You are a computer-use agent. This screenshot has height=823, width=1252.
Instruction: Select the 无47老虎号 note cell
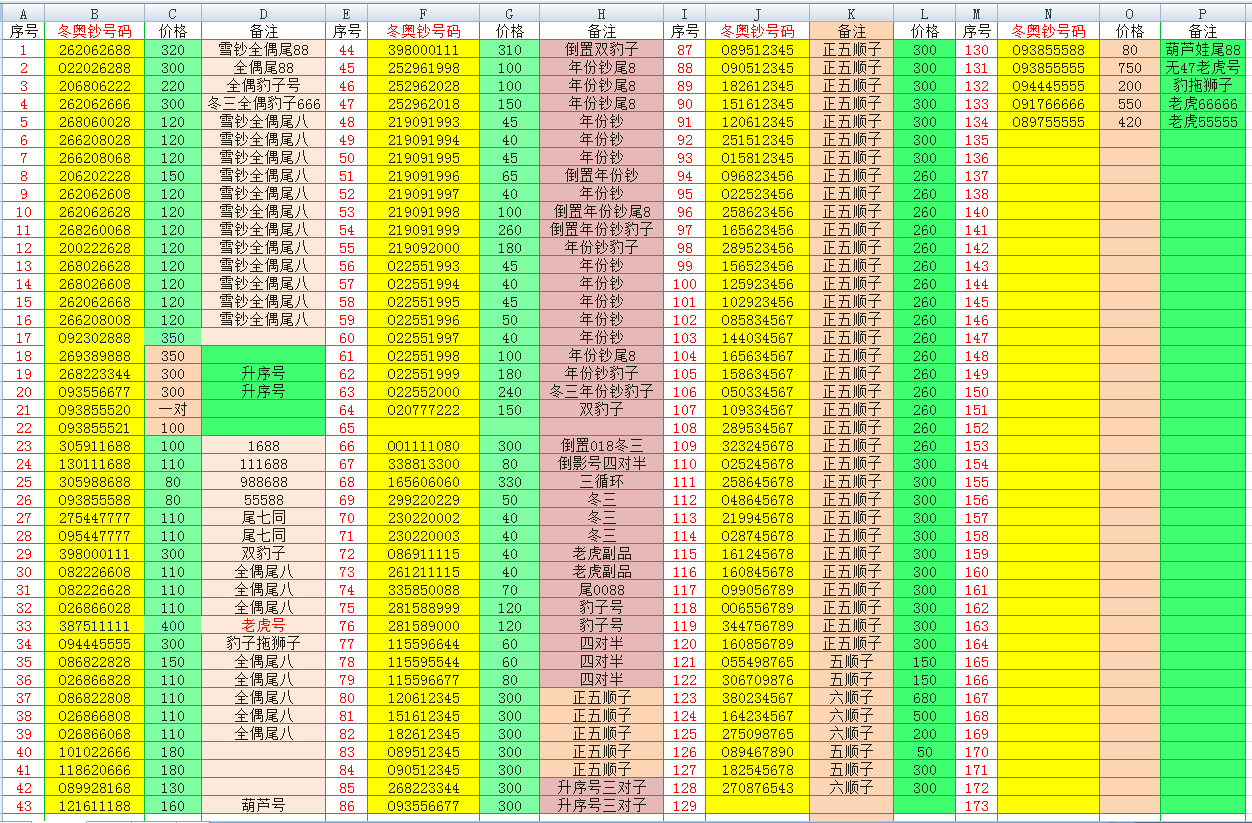point(1203,68)
